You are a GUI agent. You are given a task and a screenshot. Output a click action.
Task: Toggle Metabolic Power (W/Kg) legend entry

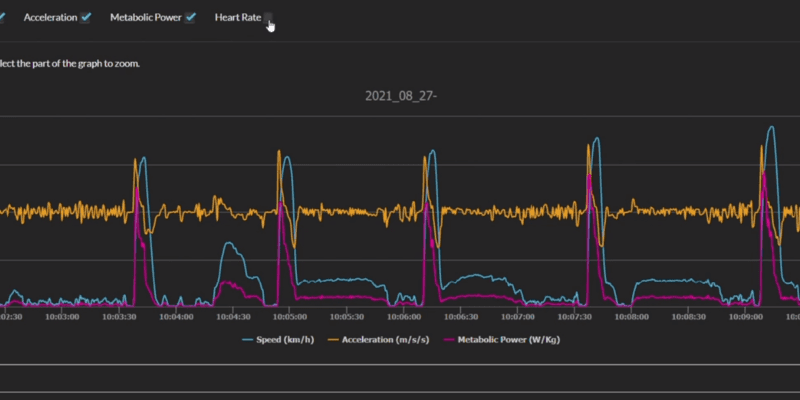coord(505,340)
